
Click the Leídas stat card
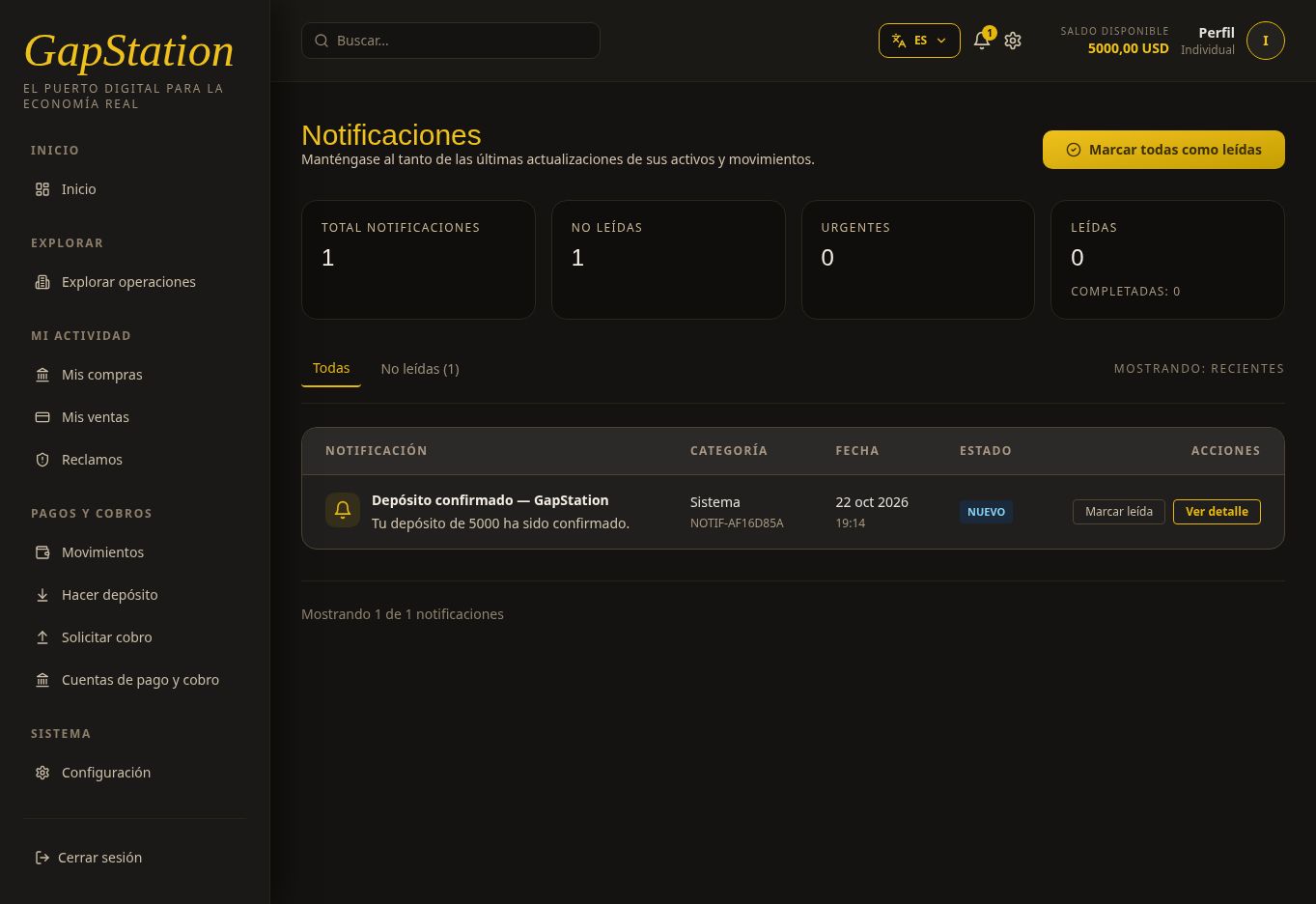click(1167, 260)
